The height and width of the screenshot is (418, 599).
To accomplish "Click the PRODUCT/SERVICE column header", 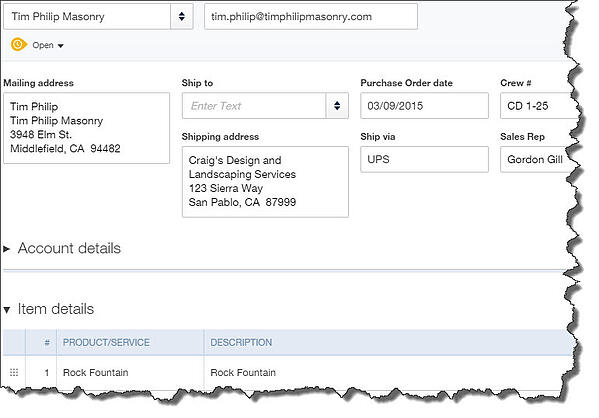I will click(x=106, y=342).
